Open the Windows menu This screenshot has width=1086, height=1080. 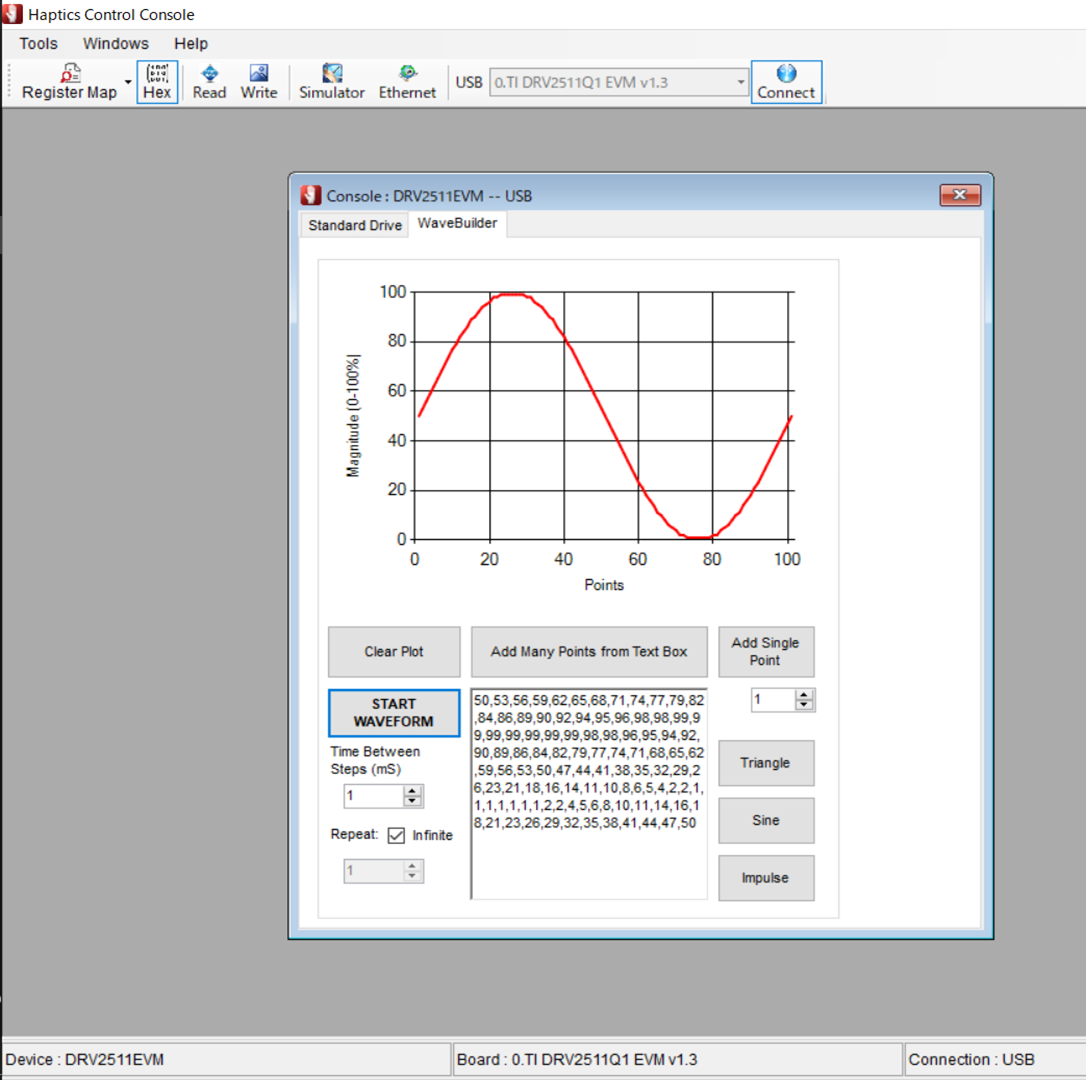[x=116, y=44]
